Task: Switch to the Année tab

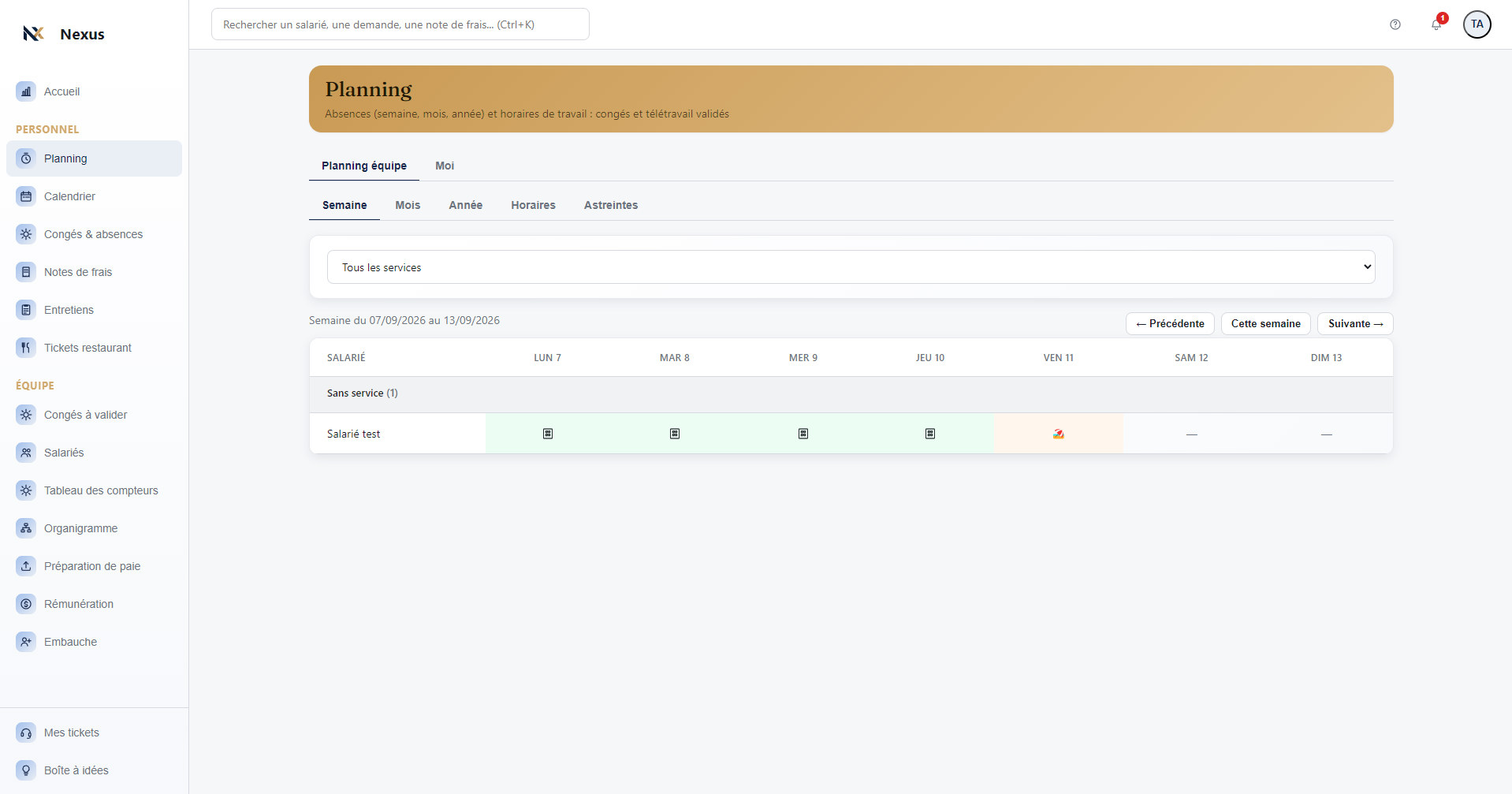Action: [x=466, y=205]
